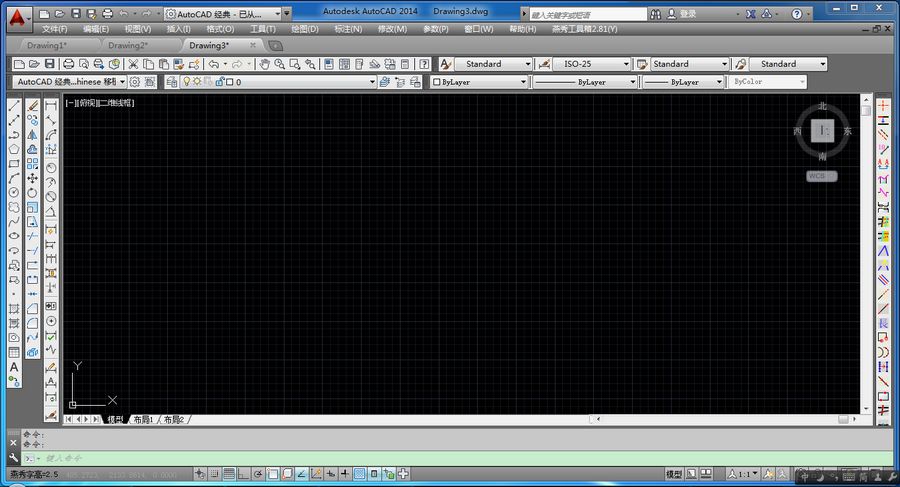Open the ByLayer color dropdown
The width and height of the screenshot is (900, 487).
[479, 82]
